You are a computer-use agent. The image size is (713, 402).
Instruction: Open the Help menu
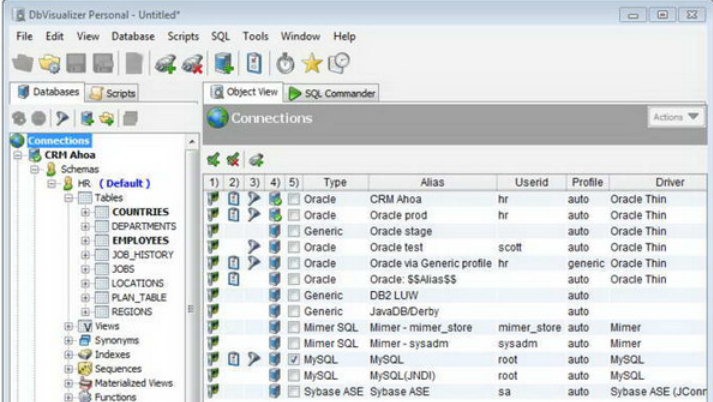click(344, 36)
